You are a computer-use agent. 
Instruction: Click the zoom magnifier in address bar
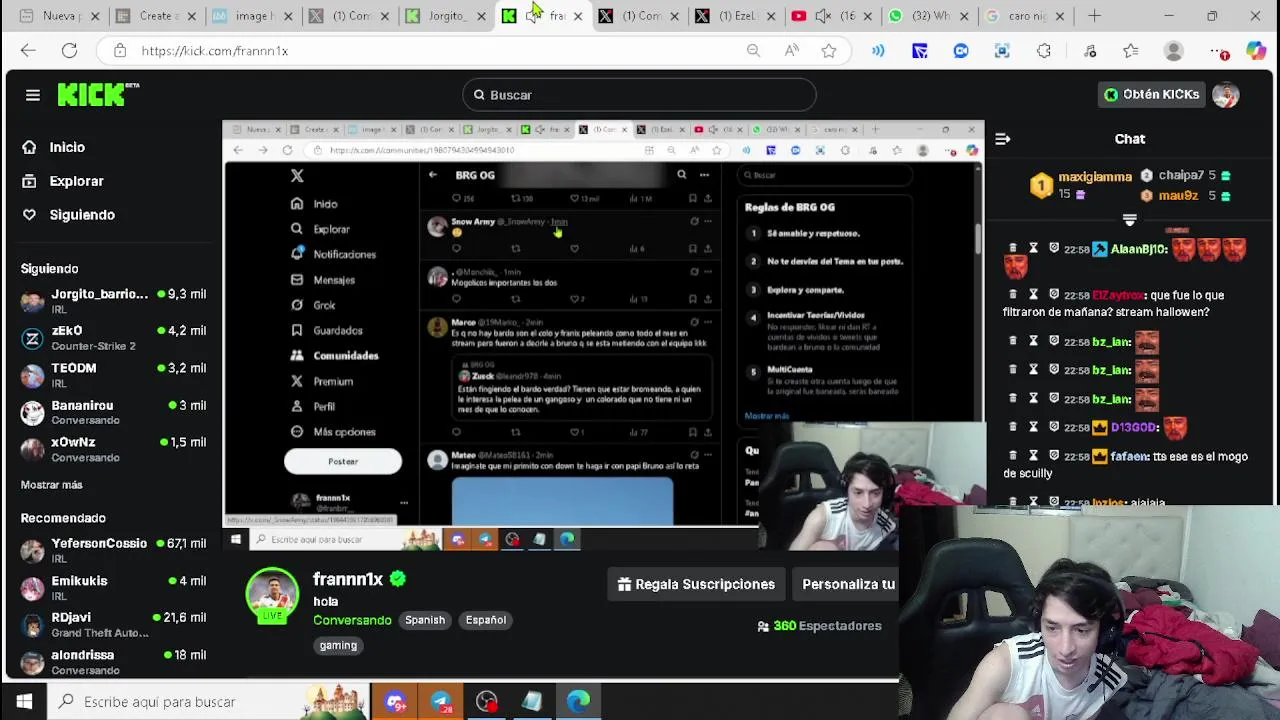[753, 51]
